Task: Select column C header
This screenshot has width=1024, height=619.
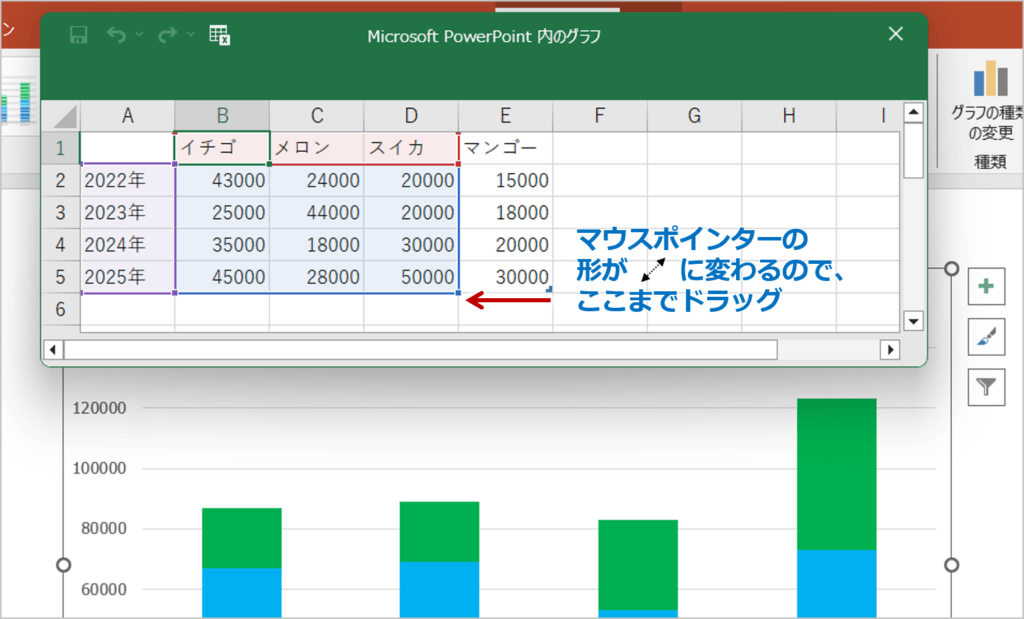Action: coord(317,116)
